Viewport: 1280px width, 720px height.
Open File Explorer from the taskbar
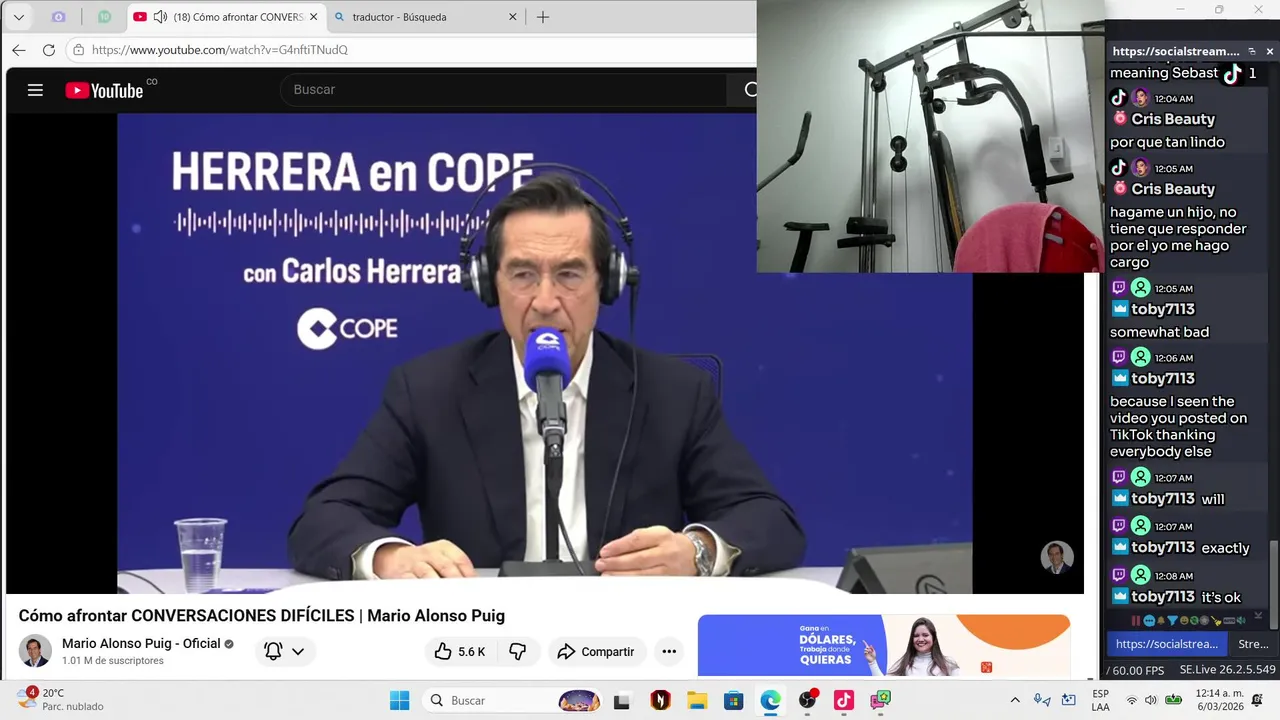tap(697, 700)
